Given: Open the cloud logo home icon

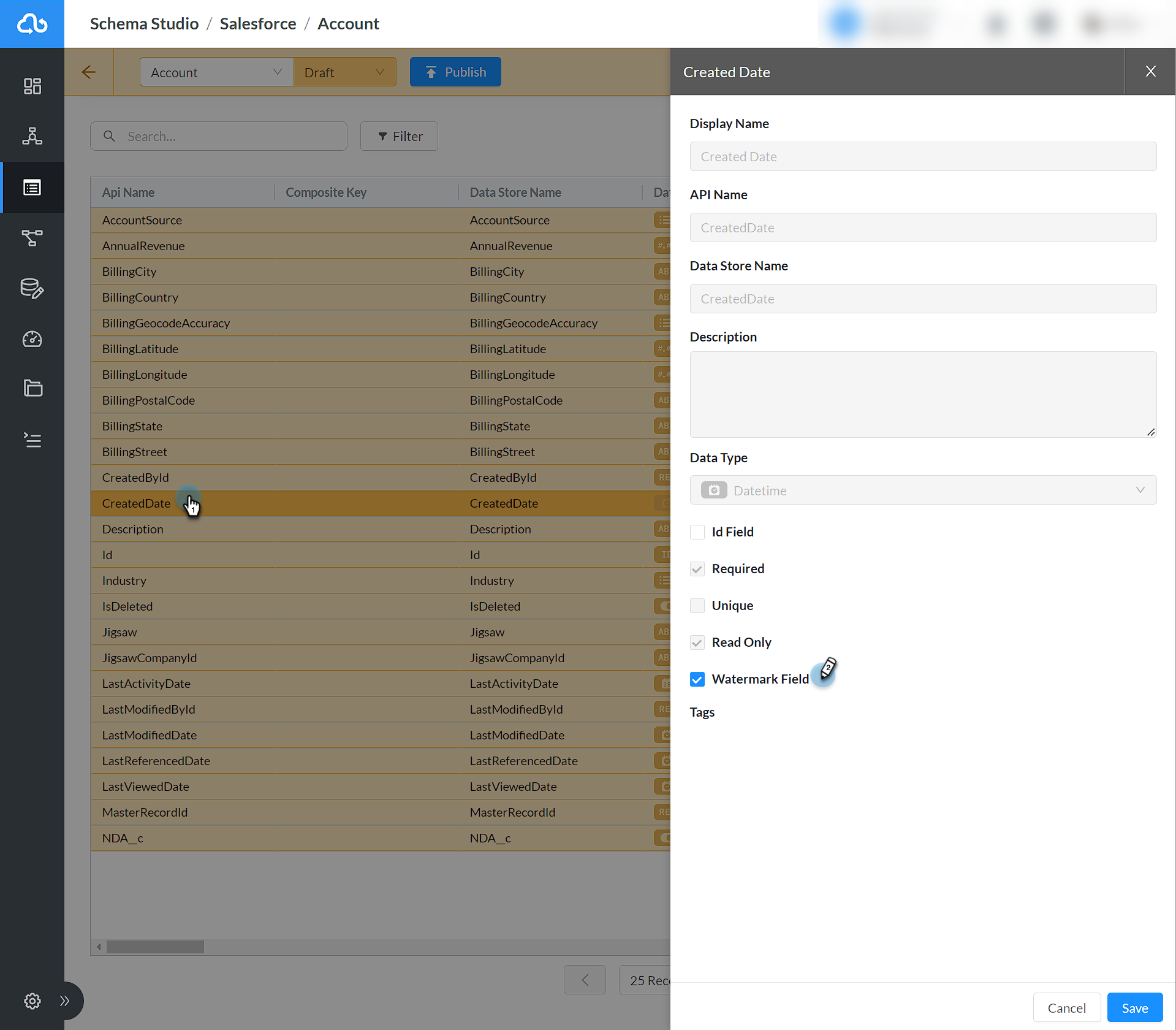Looking at the screenshot, I should coord(32,24).
